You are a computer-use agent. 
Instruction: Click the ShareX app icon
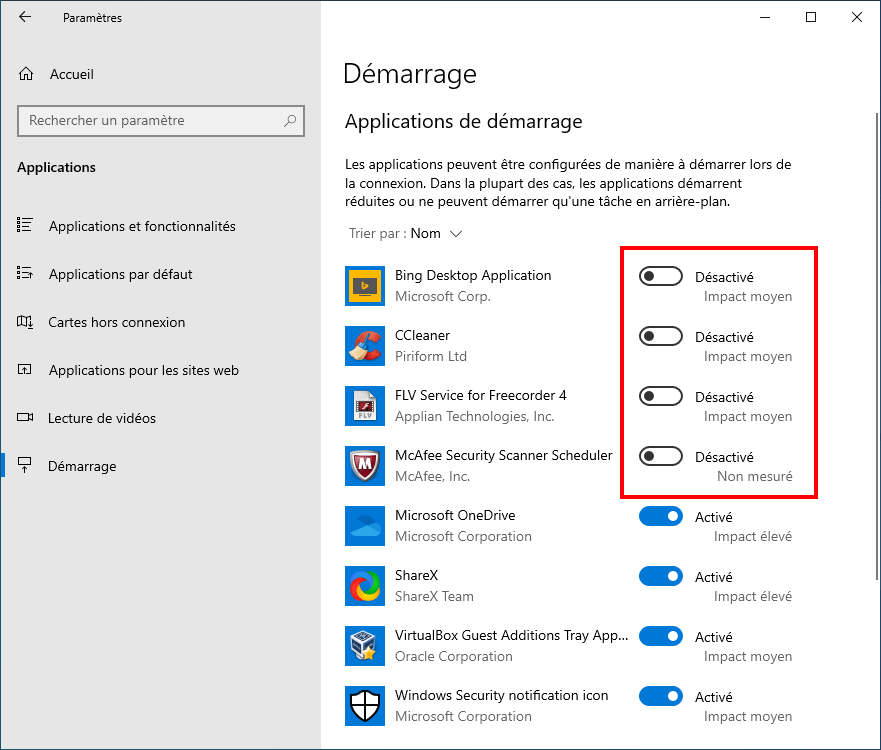(x=365, y=586)
